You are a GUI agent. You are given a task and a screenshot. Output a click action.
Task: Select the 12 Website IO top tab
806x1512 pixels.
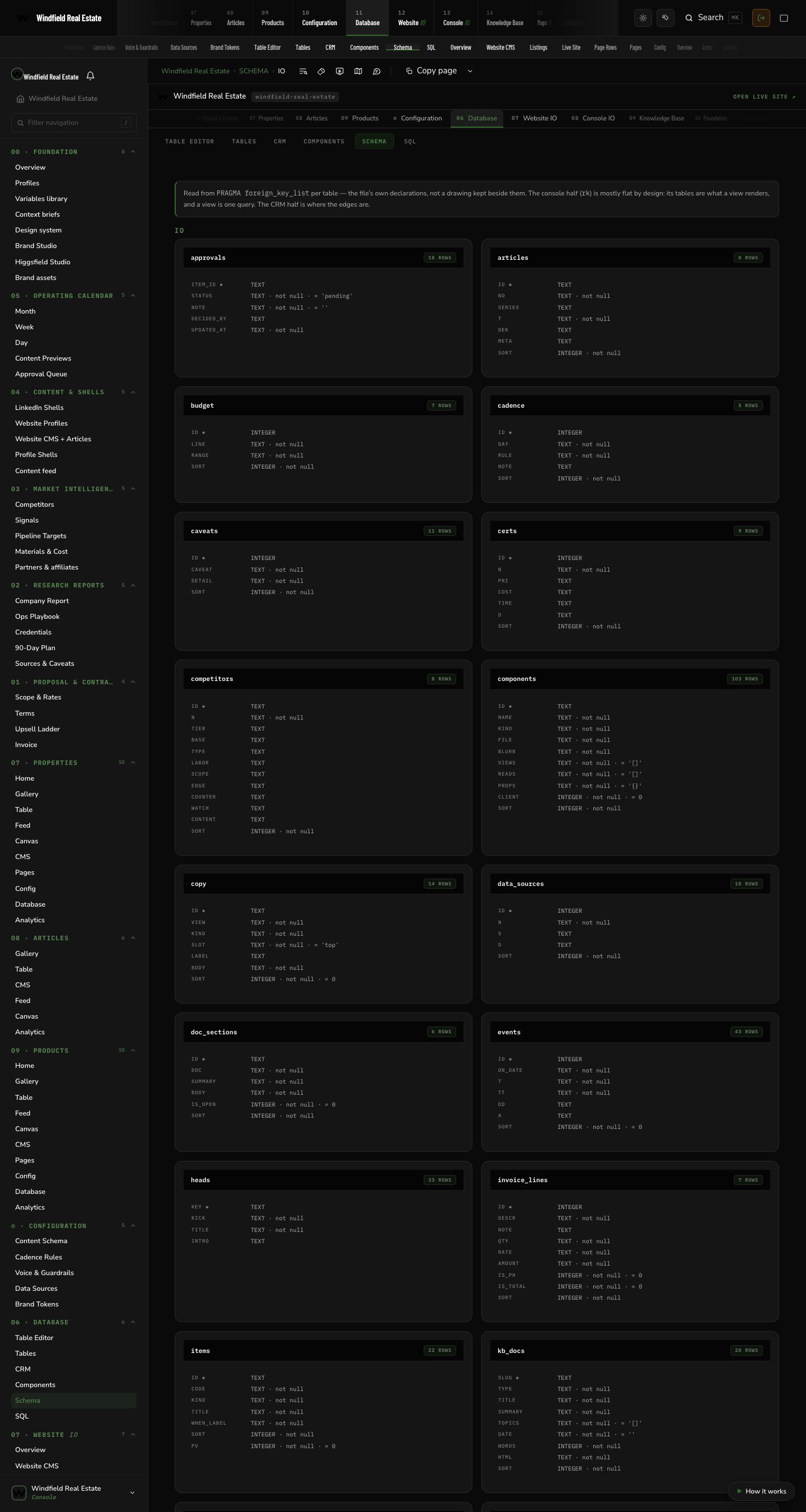coord(411,18)
